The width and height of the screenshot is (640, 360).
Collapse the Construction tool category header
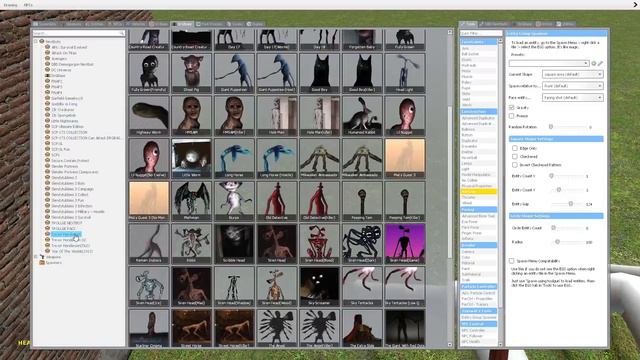pos(479,111)
